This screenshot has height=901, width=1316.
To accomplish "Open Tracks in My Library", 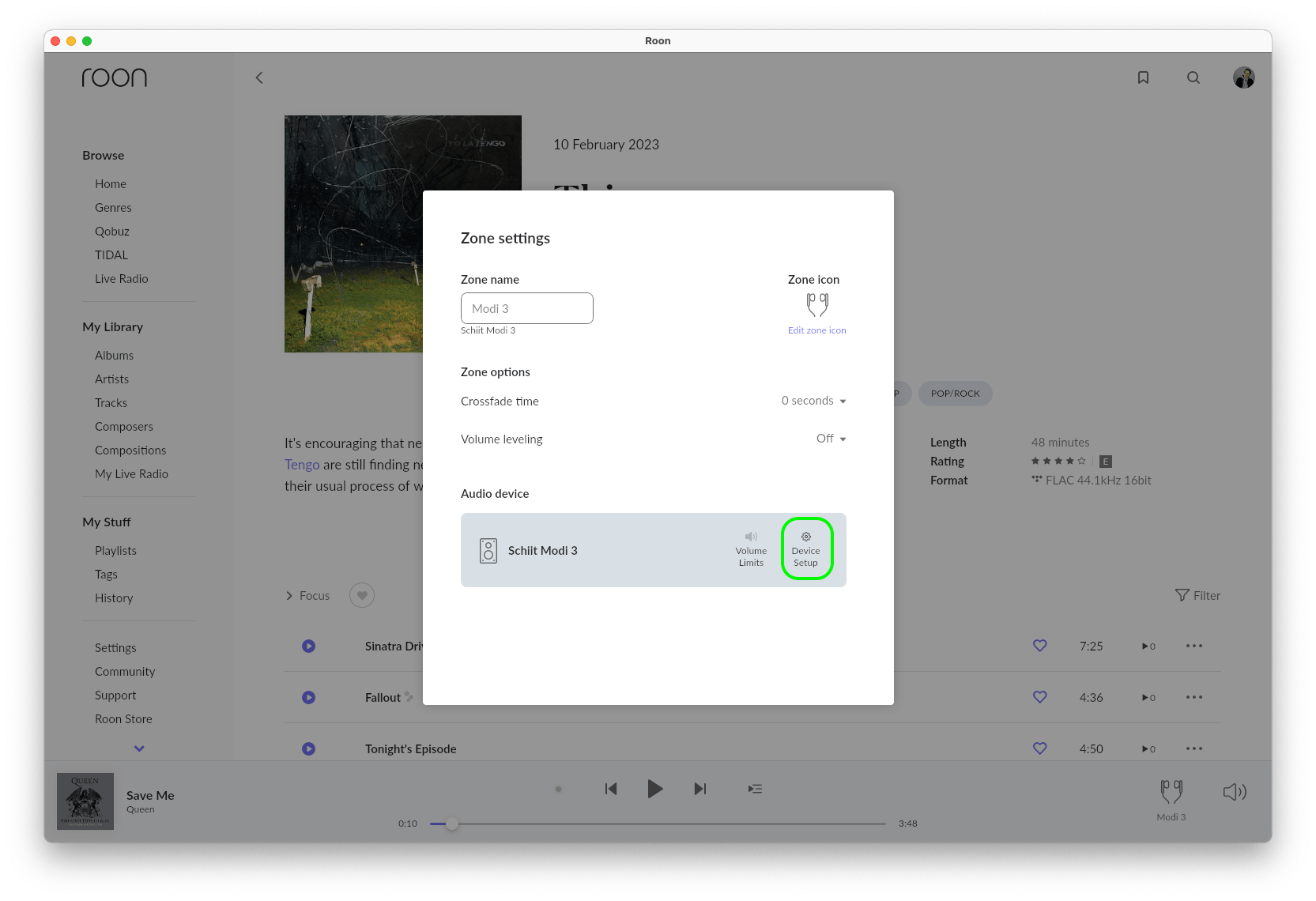I will point(111,403).
